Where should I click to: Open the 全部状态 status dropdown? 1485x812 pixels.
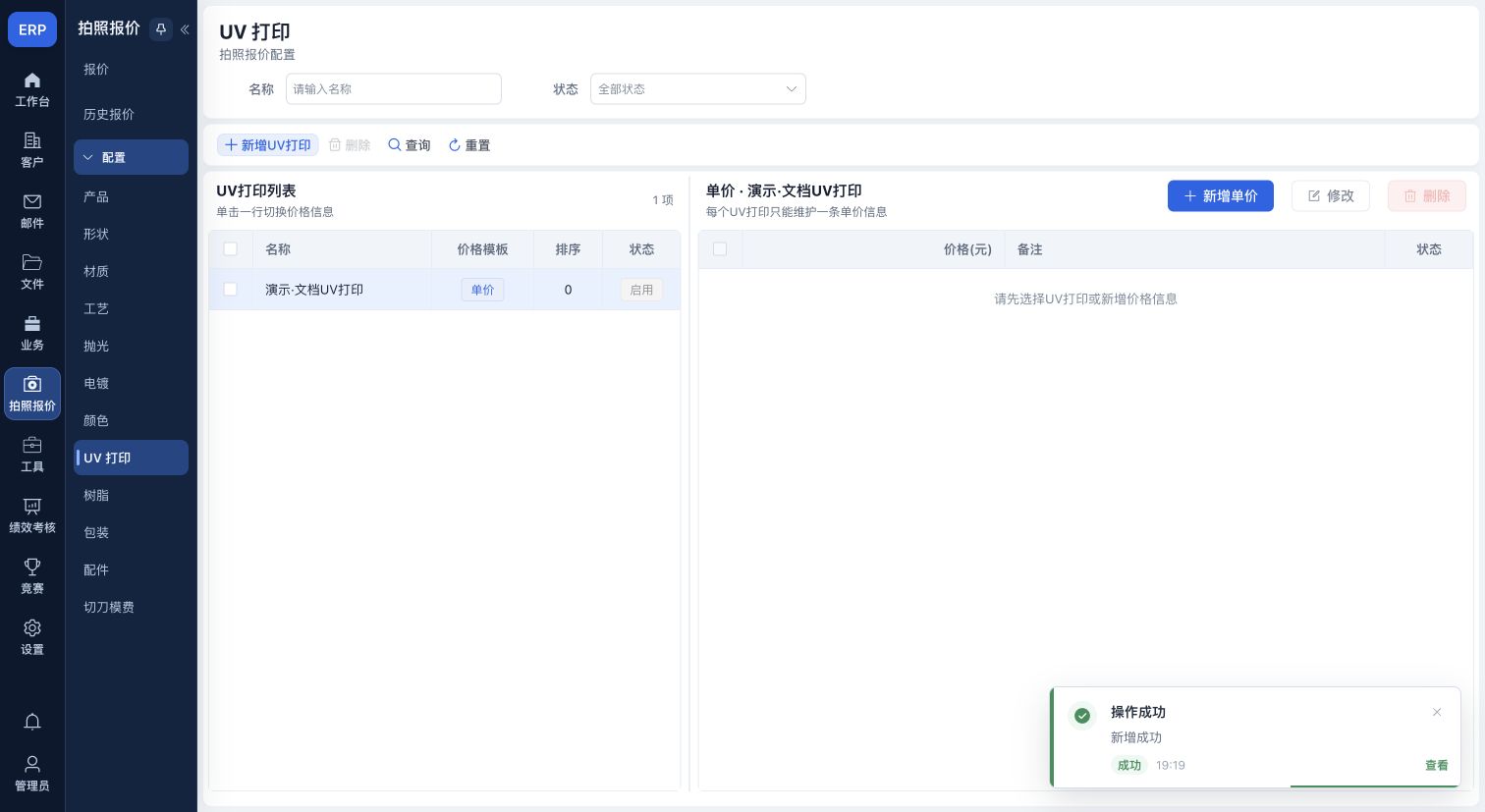point(698,89)
